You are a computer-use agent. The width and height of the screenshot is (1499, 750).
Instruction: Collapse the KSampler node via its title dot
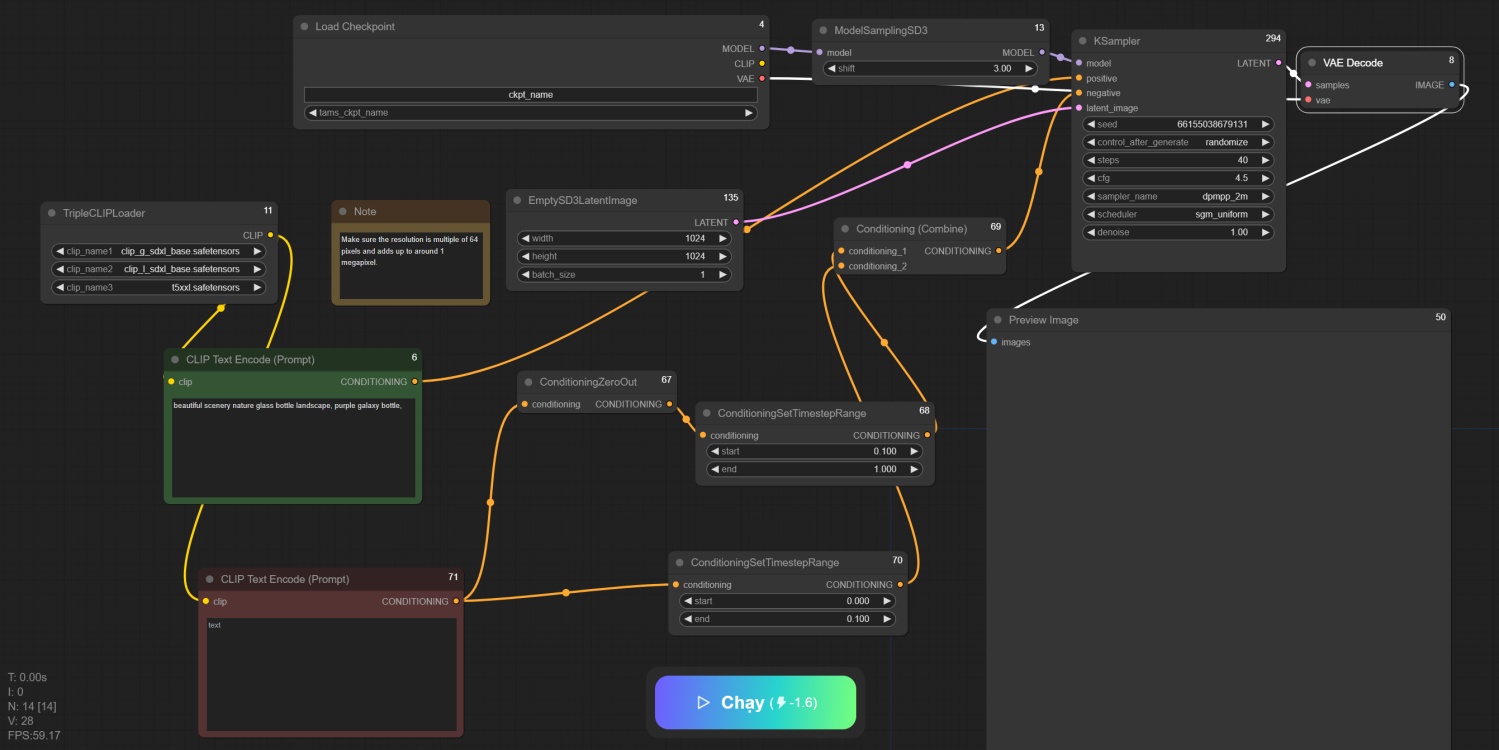pos(1082,41)
